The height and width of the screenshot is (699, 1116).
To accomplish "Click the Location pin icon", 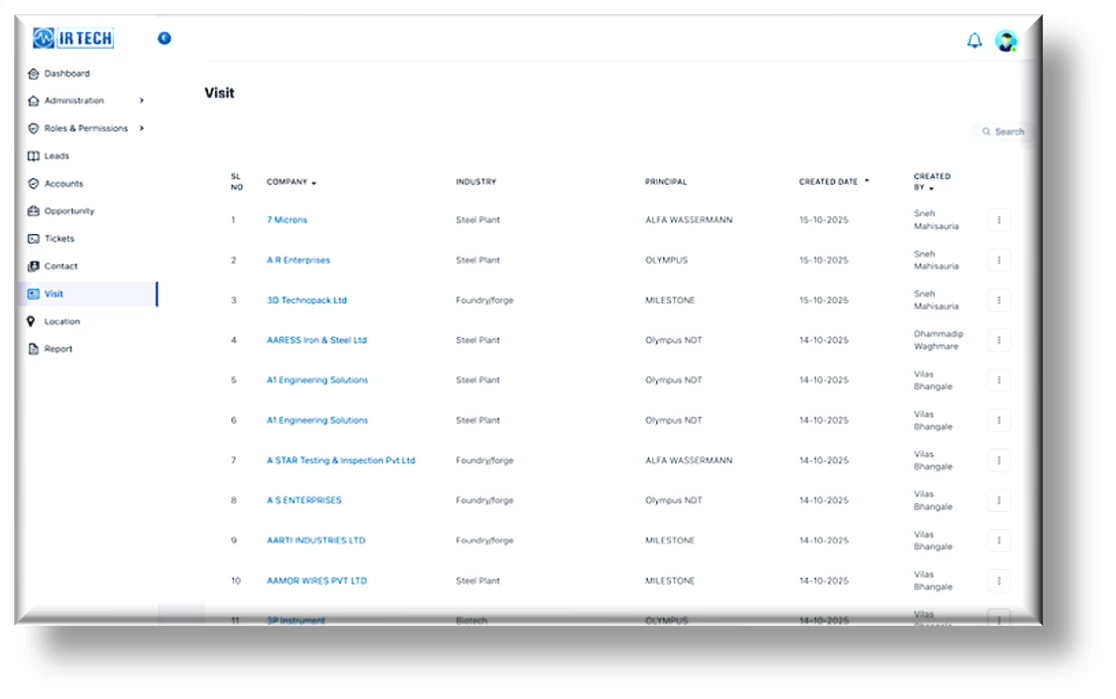I will [x=31, y=322].
